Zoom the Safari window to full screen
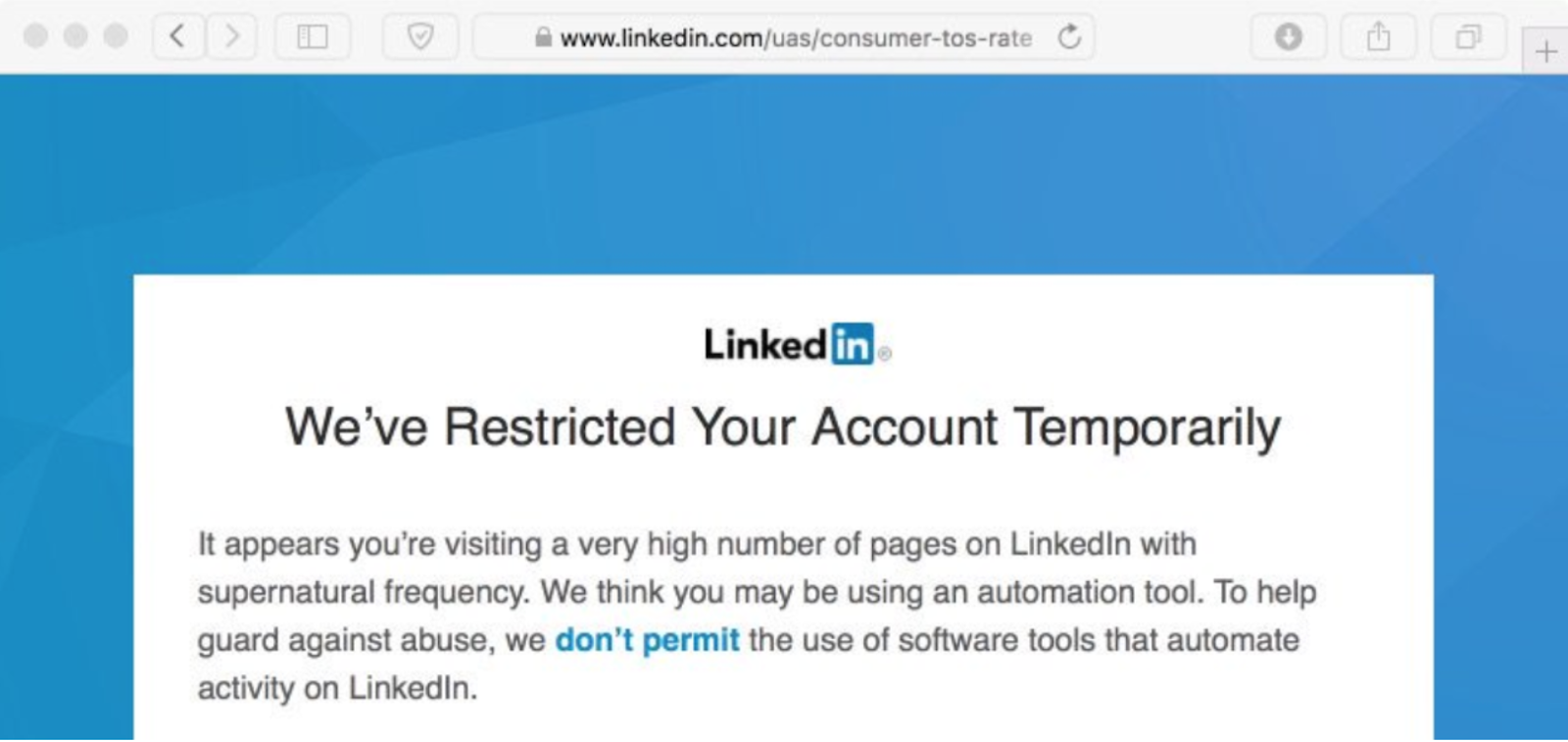The width and height of the screenshot is (1568, 742). pos(116,36)
